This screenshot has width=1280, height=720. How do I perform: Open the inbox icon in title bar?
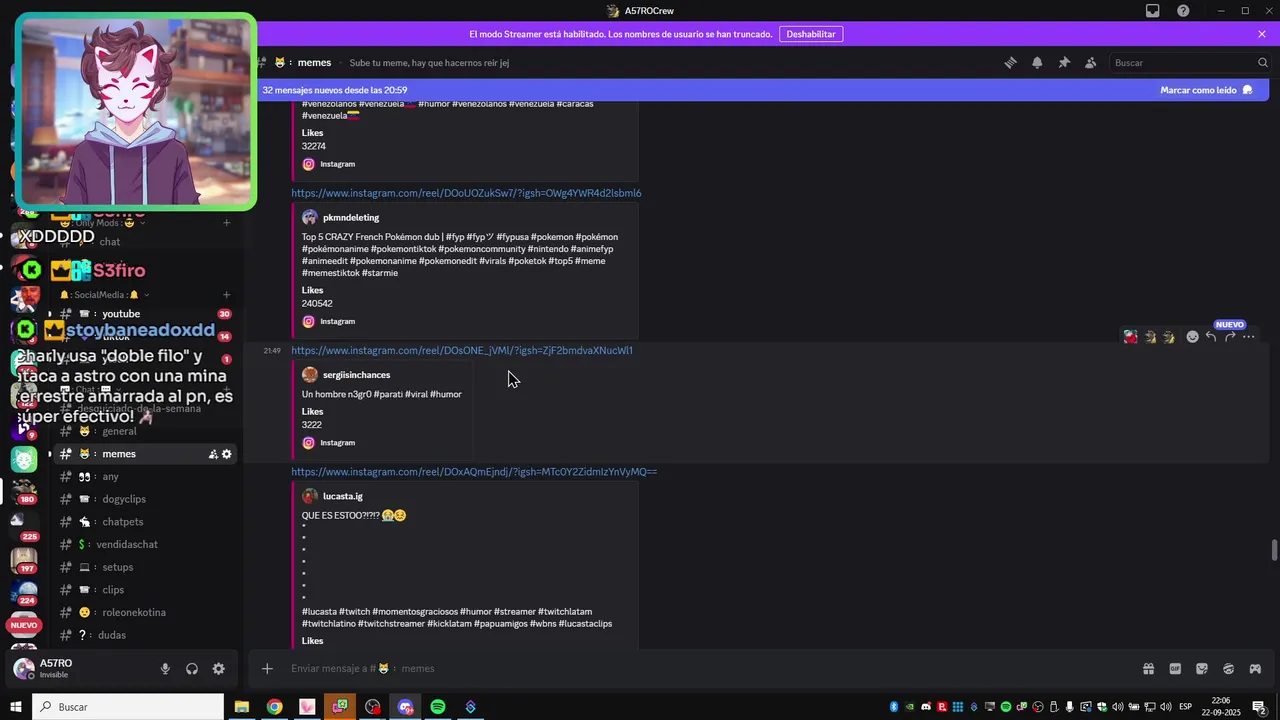pos(1153,11)
